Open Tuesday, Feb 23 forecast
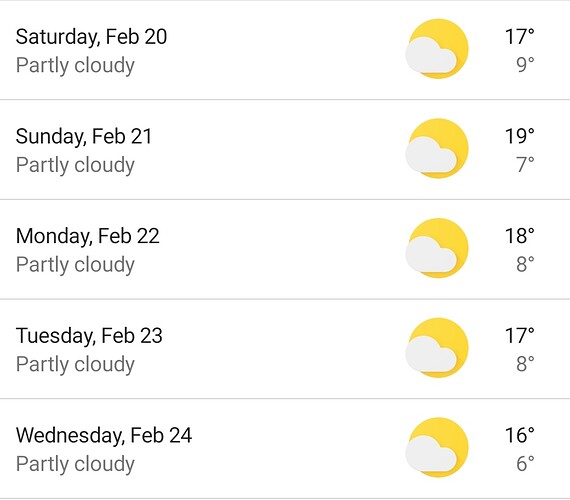570x500 pixels. (285, 349)
